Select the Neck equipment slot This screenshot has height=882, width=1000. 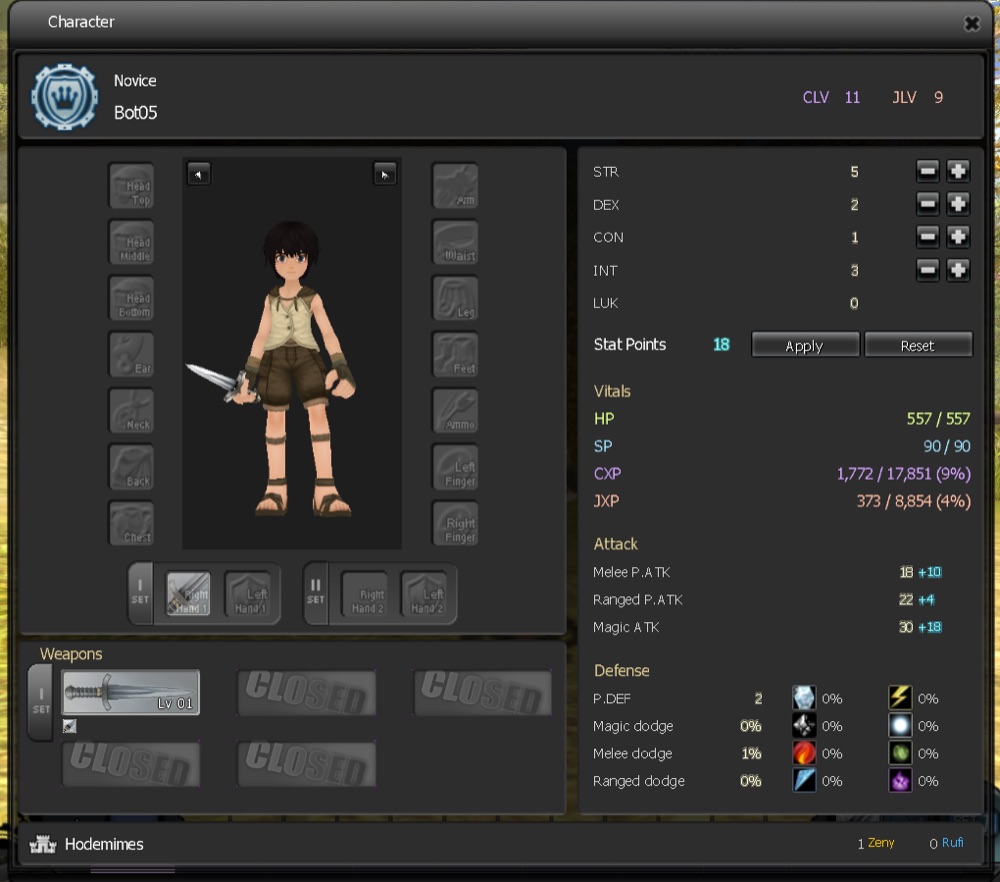(x=131, y=411)
